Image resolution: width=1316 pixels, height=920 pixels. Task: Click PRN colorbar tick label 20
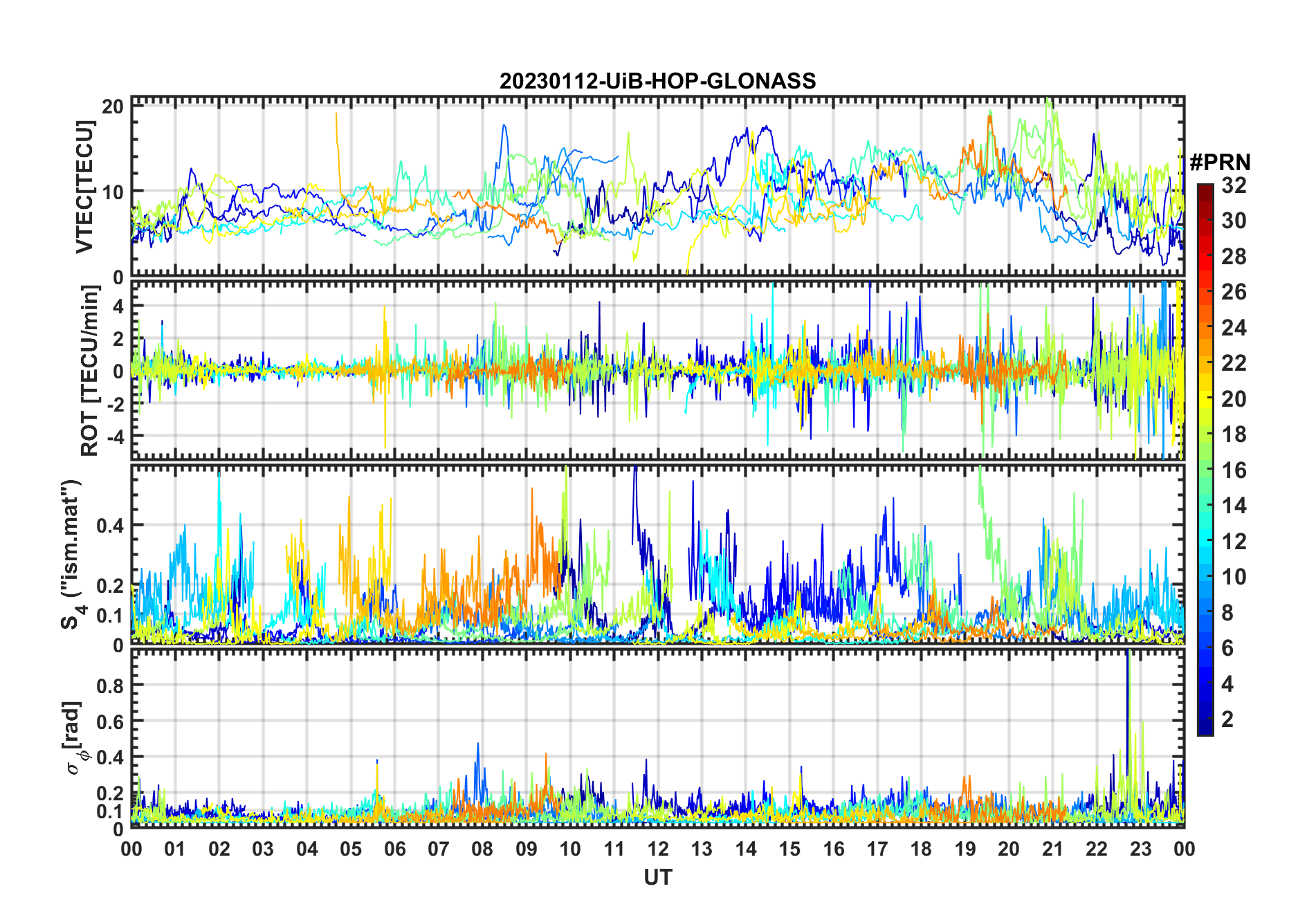point(1234,399)
